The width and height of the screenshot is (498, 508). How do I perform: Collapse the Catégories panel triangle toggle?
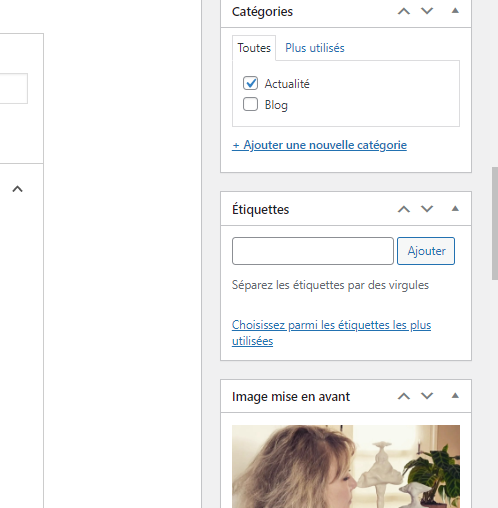click(455, 11)
